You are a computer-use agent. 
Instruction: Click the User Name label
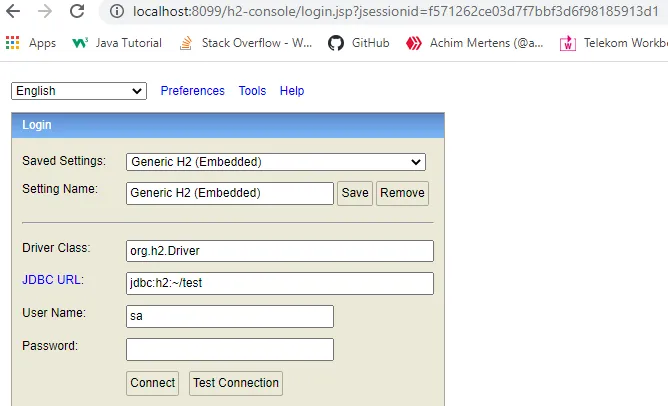(x=54, y=313)
